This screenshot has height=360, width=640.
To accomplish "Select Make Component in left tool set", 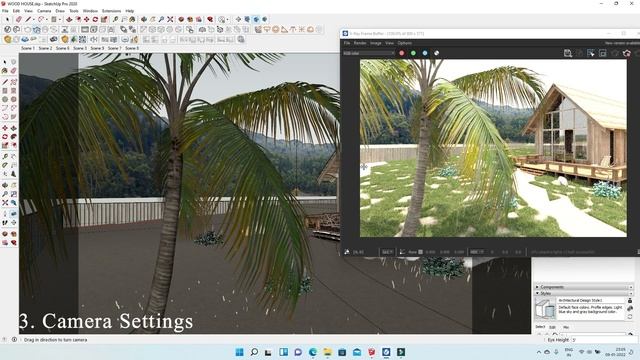I will [13, 62].
